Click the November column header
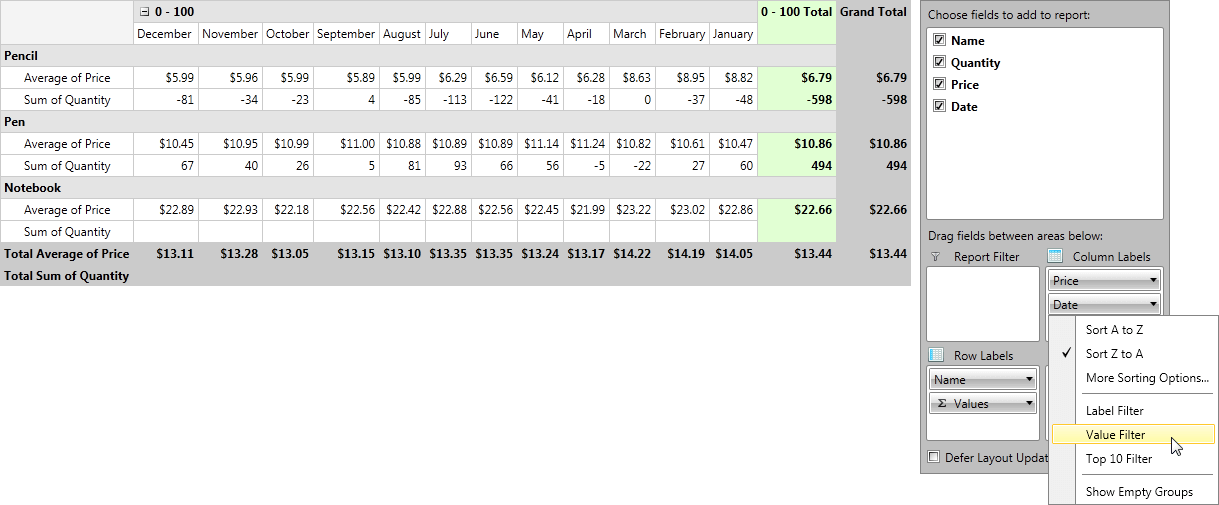The image size is (1219, 505). click(x=230, y=34)
